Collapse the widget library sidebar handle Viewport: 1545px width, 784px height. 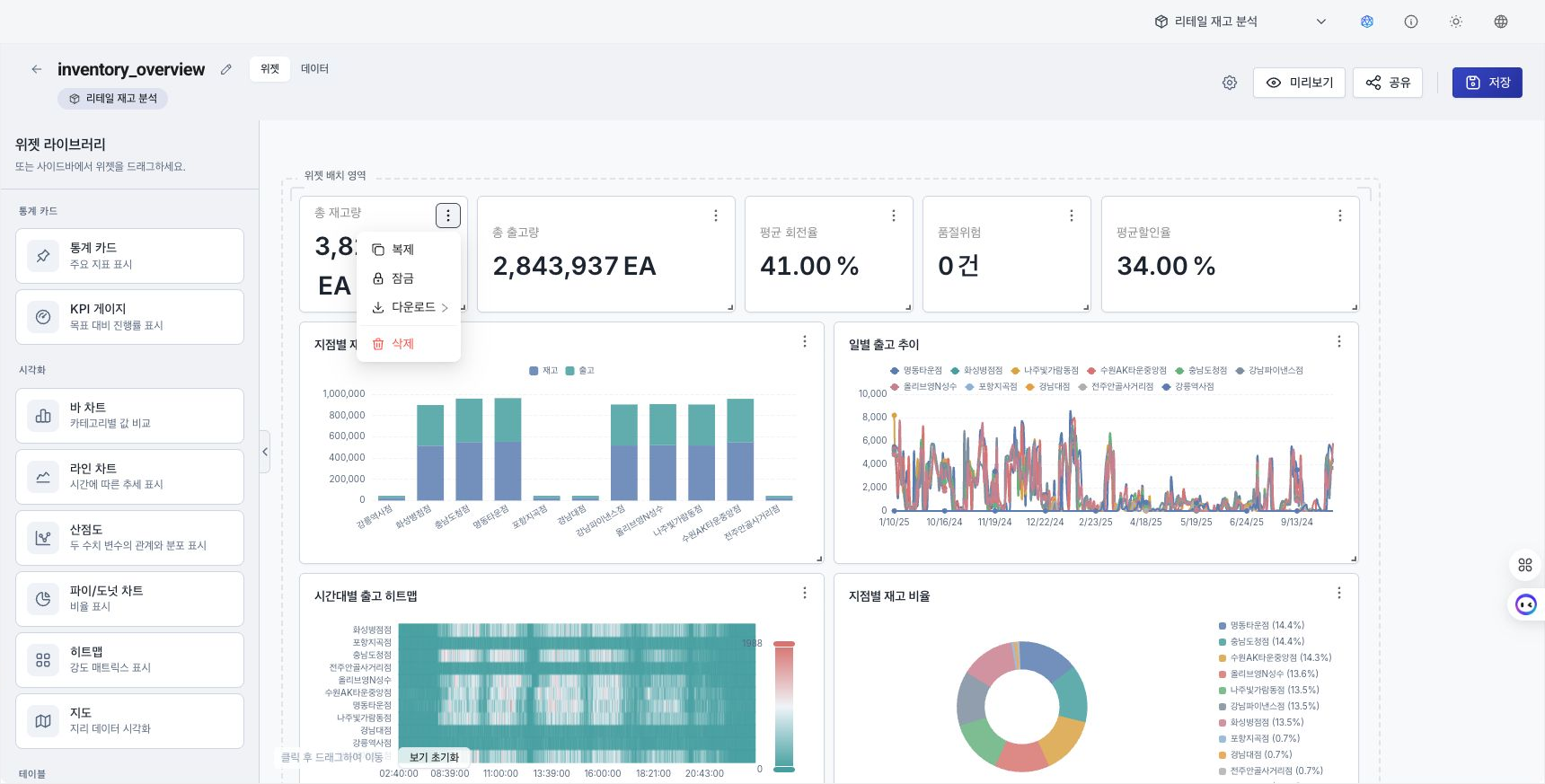pos(265,452)
